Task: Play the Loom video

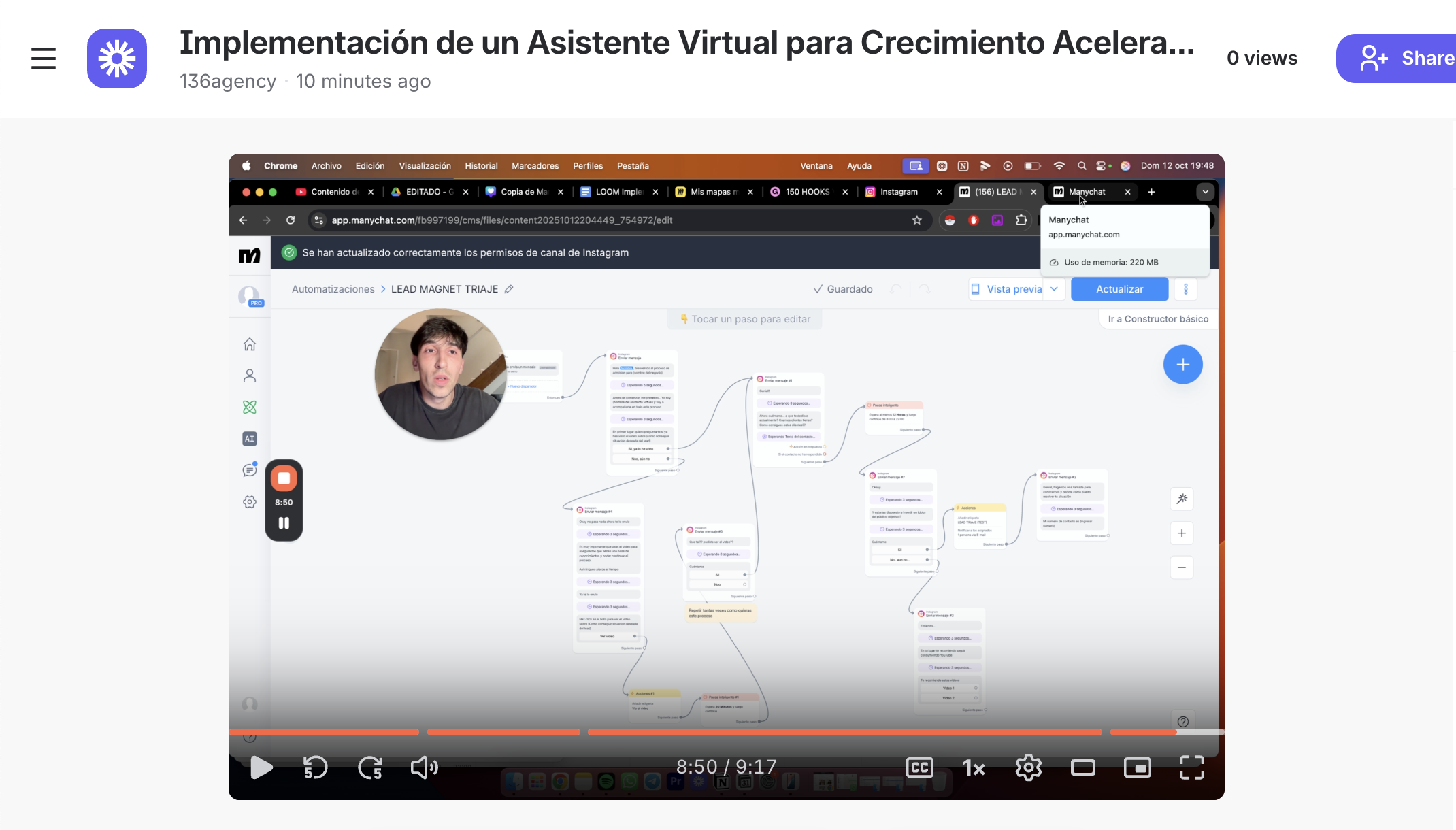Action: click(x=261, y=767)
